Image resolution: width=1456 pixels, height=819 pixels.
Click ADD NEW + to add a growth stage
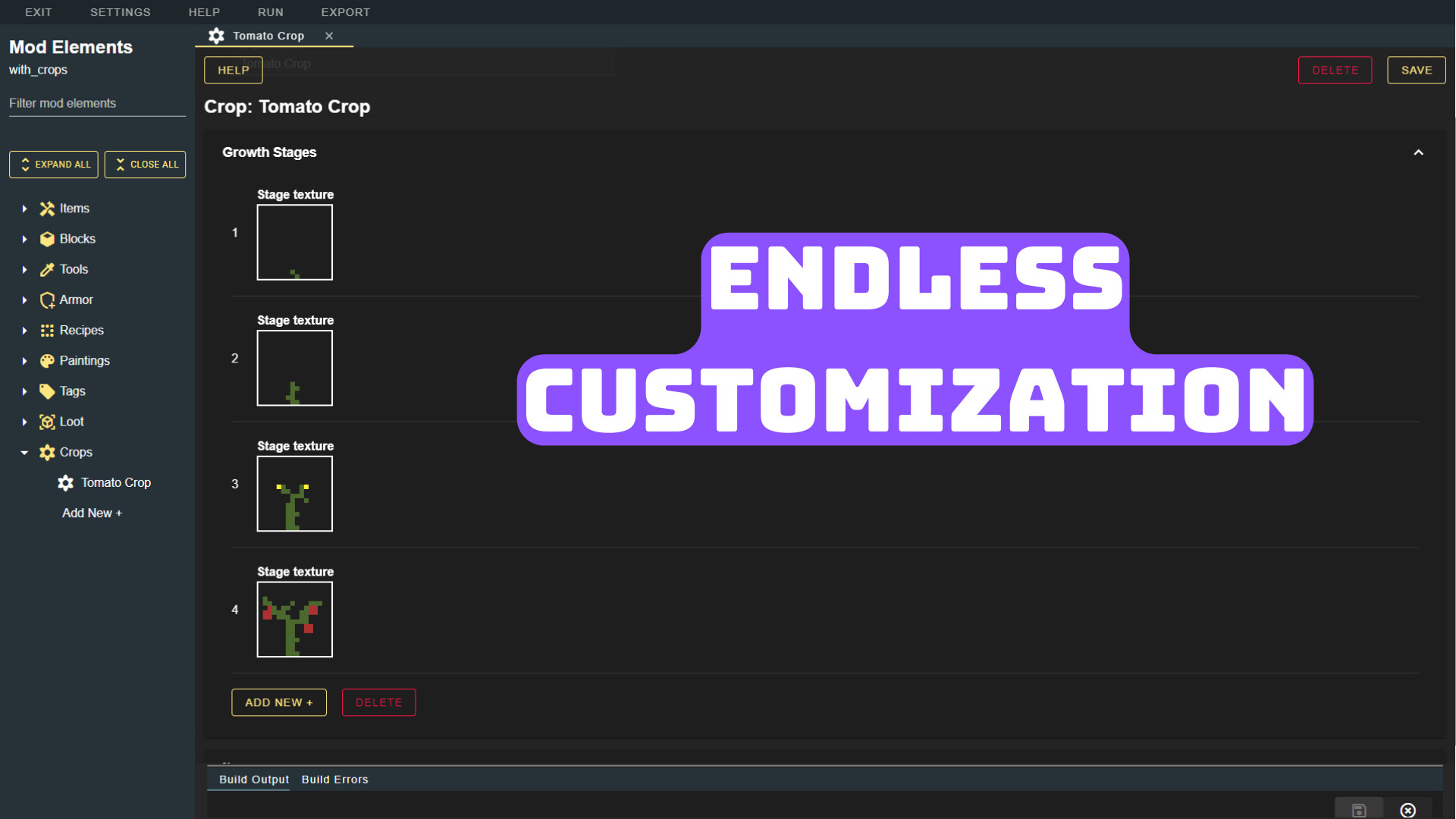click(278, 702)
